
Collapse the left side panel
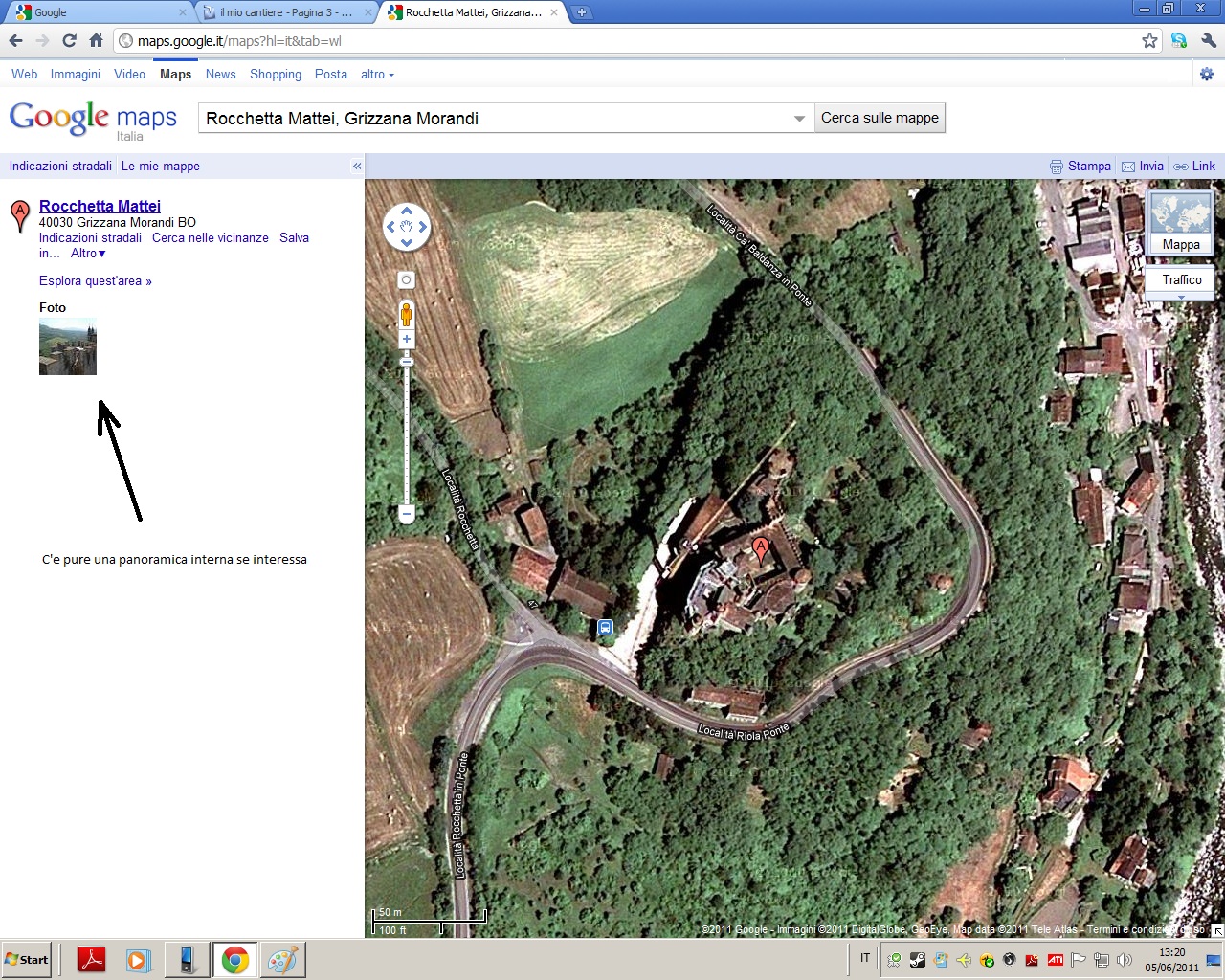(357, 167)
